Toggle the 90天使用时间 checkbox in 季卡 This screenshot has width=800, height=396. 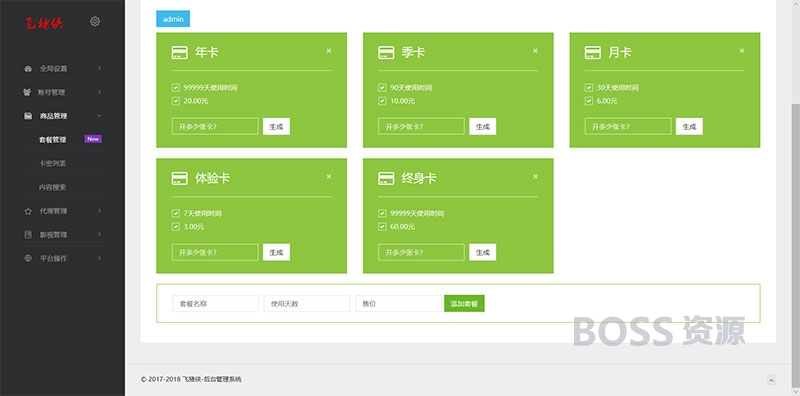coord(382,88)
